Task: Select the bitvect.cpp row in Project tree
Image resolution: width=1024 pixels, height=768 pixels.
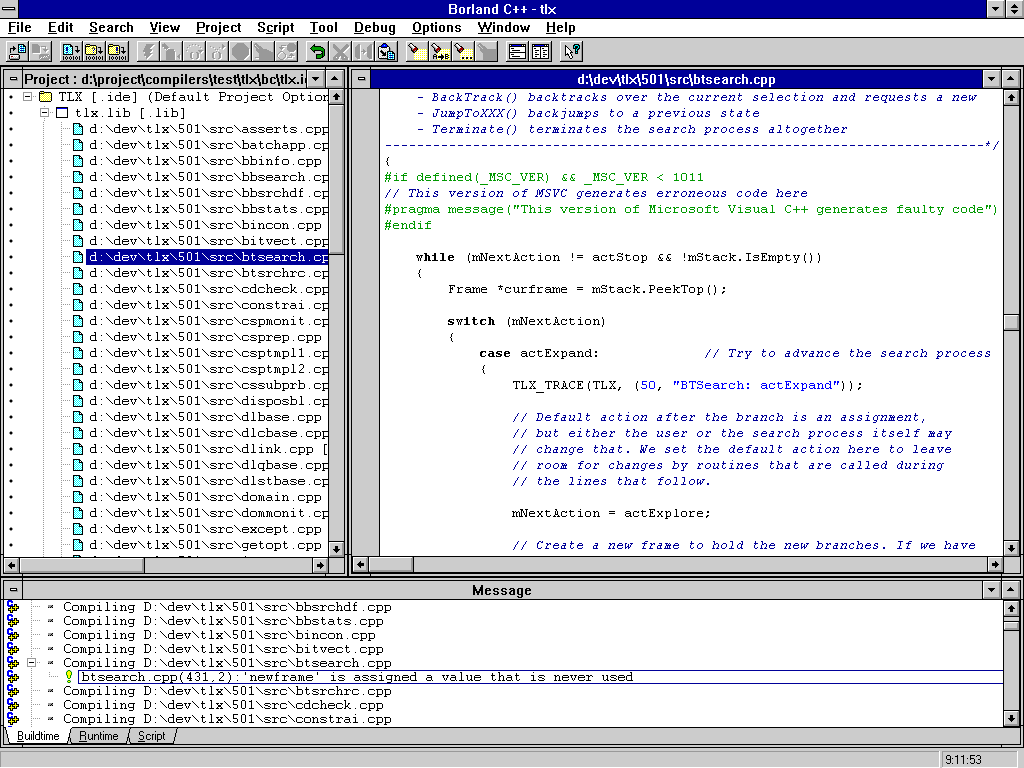Action: [208, 241]
